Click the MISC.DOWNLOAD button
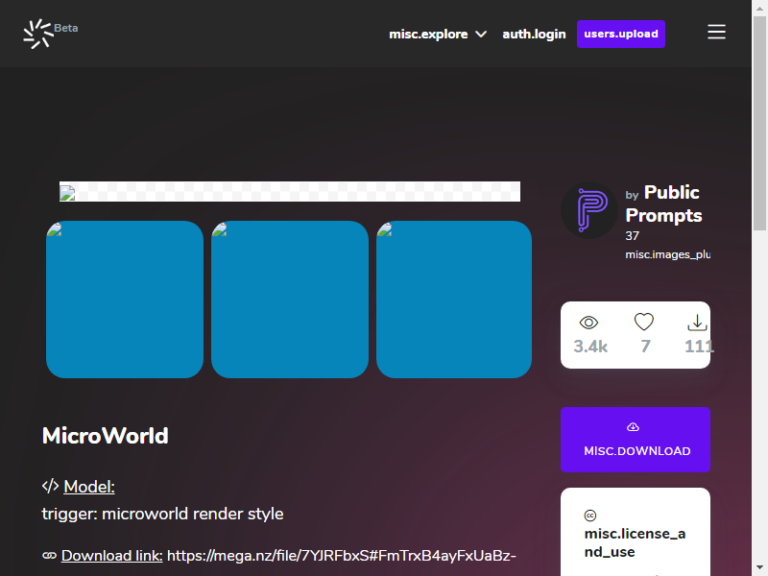This screenshot has height=576, width=768. tap(635, 439)
